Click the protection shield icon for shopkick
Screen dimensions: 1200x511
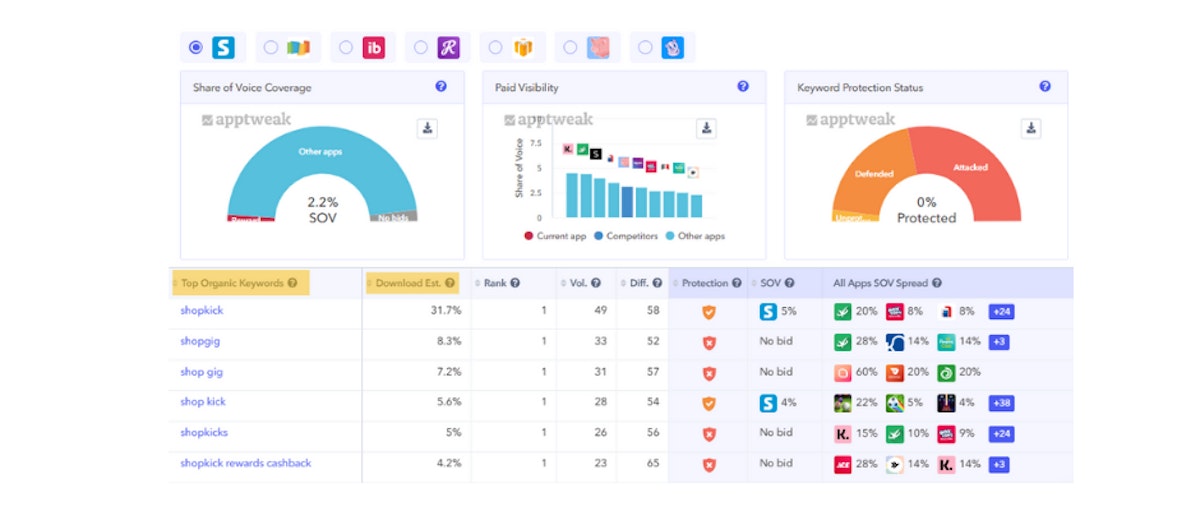click(709, 312)
